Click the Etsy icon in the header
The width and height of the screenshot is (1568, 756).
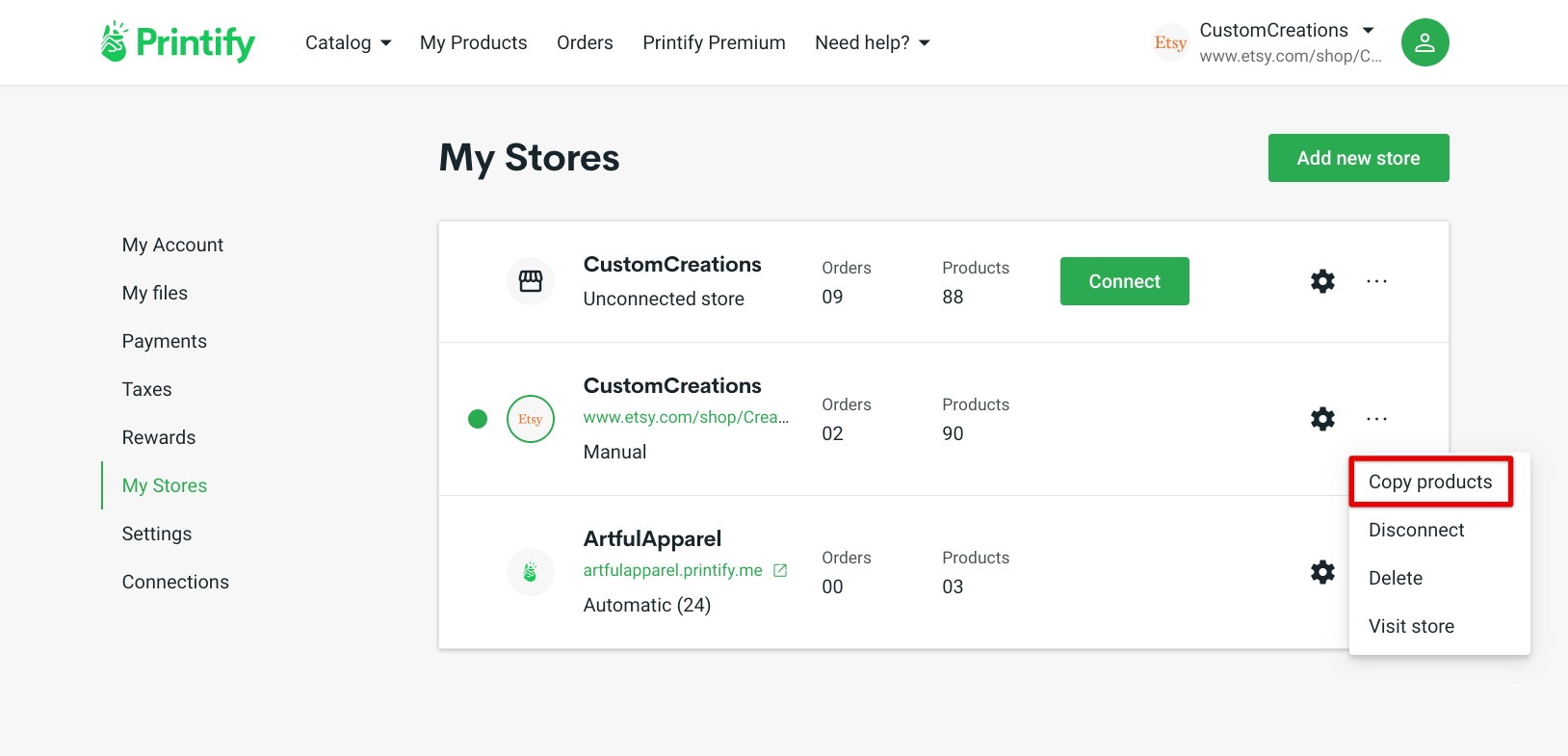[1170, 42]
